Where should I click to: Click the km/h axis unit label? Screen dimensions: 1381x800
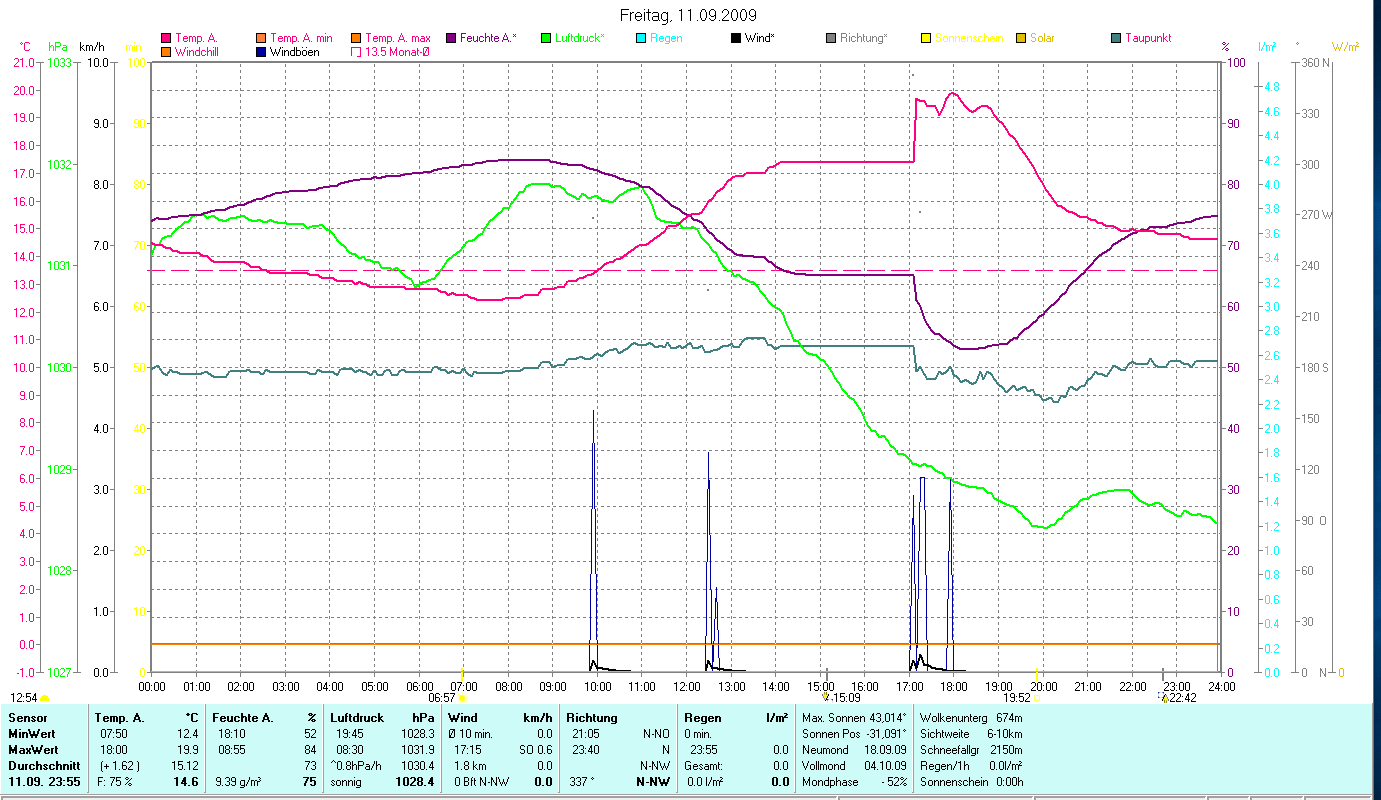(x=91, y=47)
